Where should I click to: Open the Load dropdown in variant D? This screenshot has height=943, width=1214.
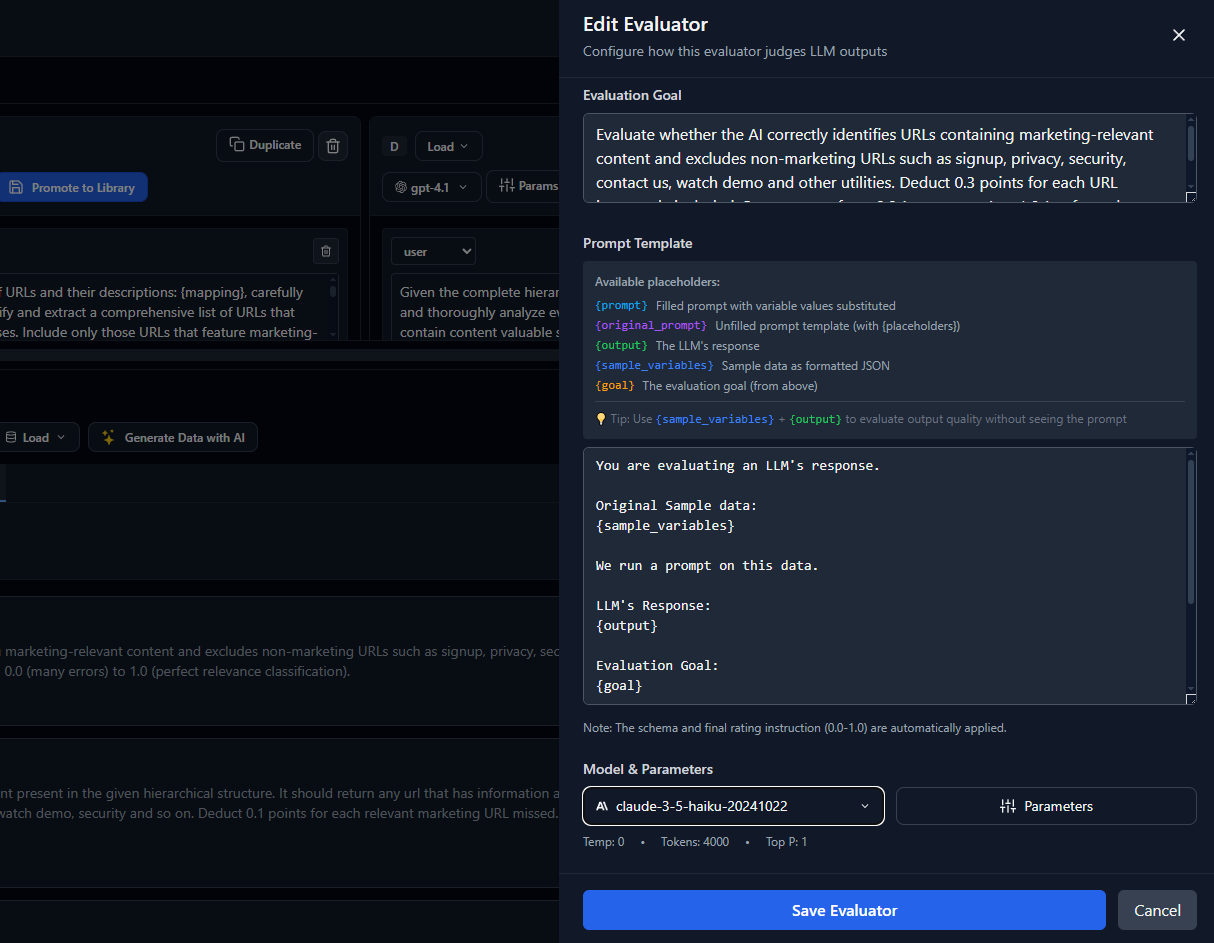pos(448,147)
